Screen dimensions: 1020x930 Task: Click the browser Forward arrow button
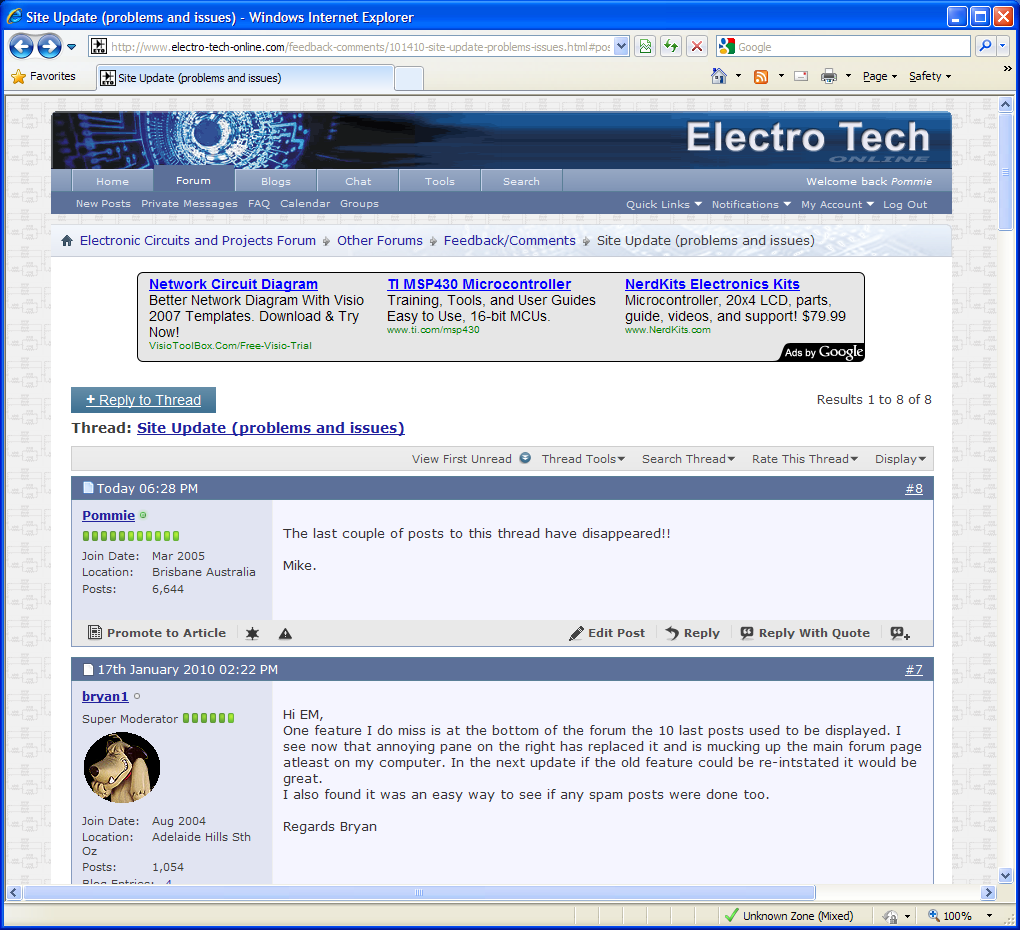point(49,46)
